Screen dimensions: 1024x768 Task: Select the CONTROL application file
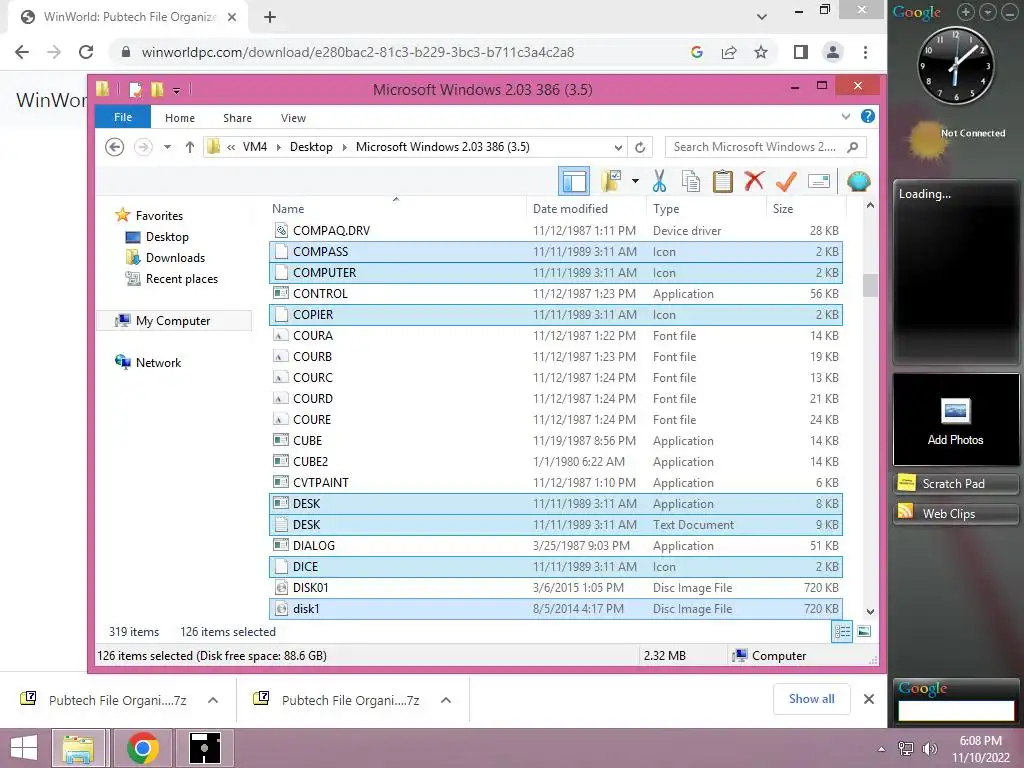(x=556, y=294)
